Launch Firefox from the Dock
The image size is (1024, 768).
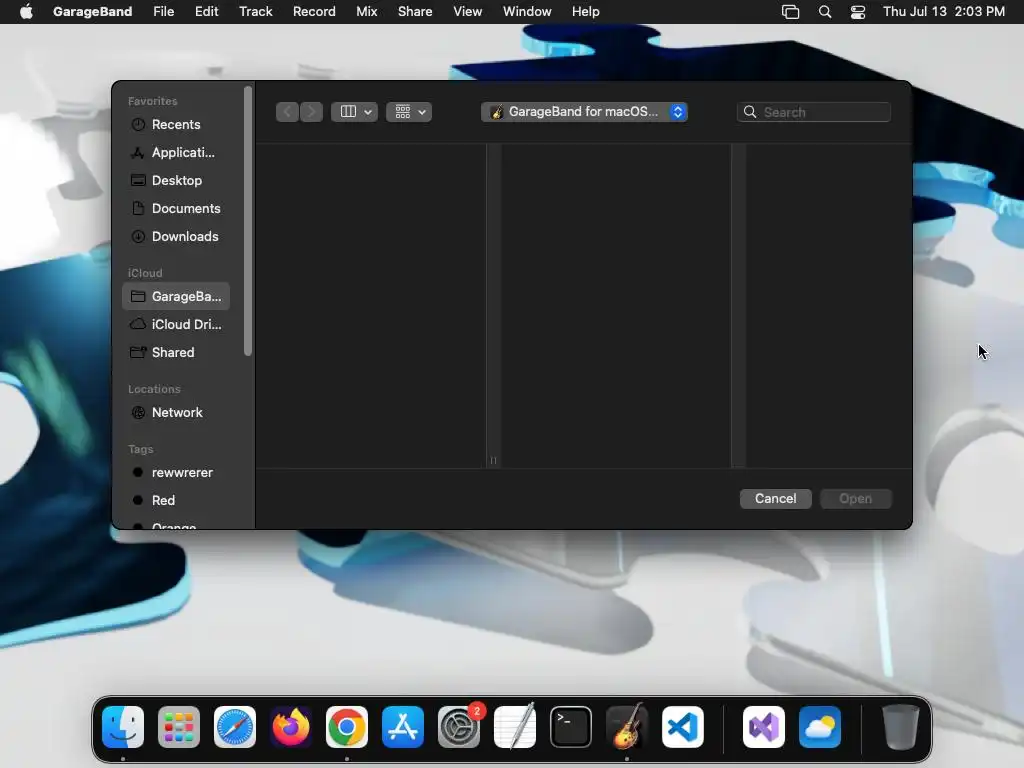point(291,727)
